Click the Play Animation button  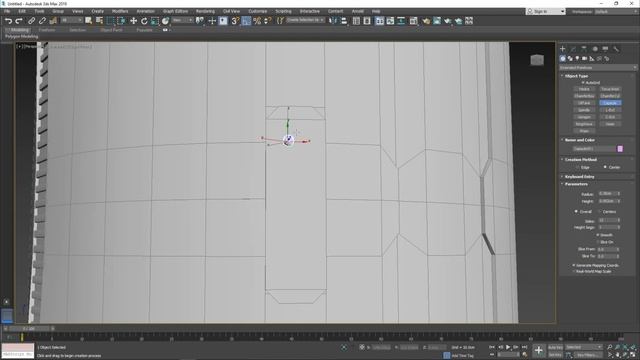(x=508, y=347)
